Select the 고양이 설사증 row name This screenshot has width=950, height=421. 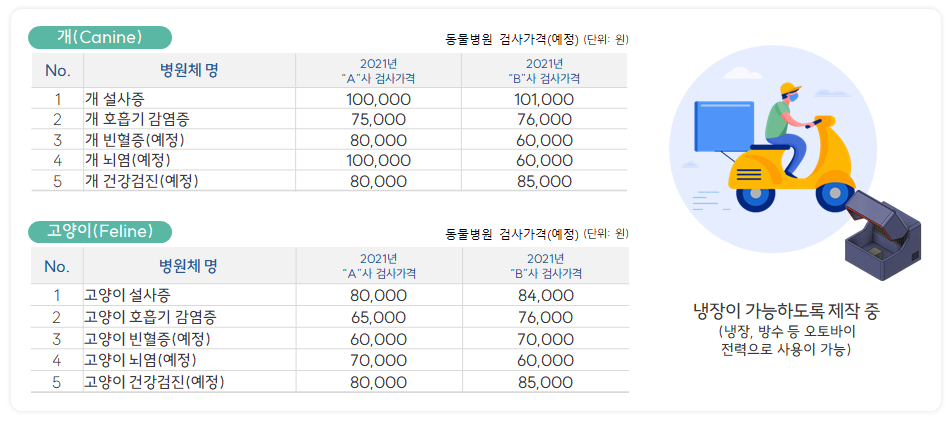(x=127, y=295)
